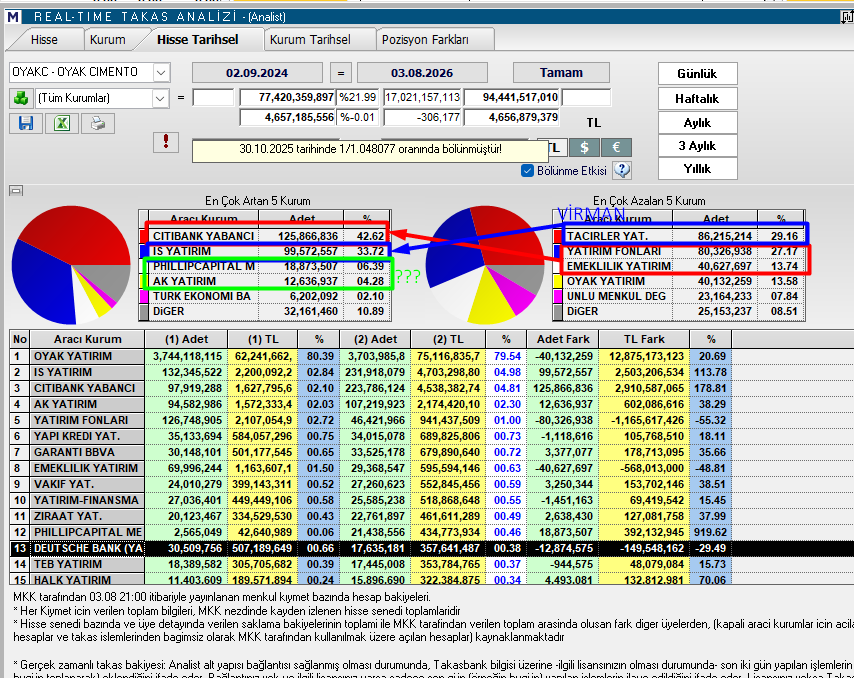Click the right pie chart of decreasing institutions
Viewport: 854px width, 678px height.
pyautogui.click(x=485, y=265)
